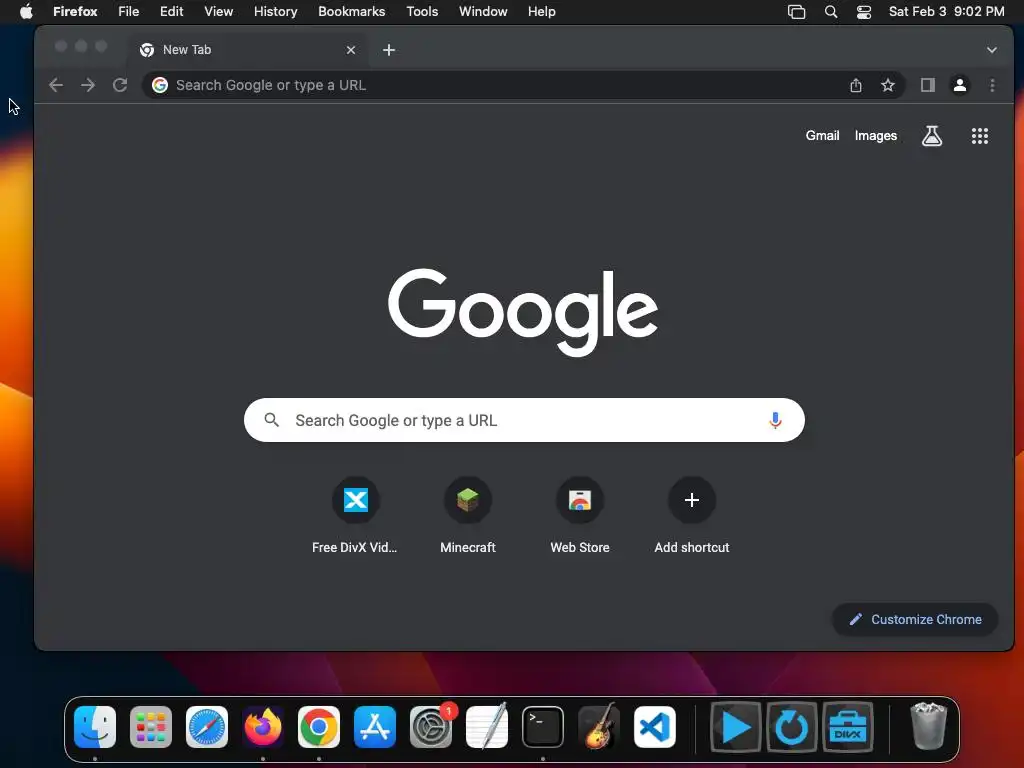Click the Stage Manager windows icon in the menu bar
1024x768 pixels.
(796, 11)
